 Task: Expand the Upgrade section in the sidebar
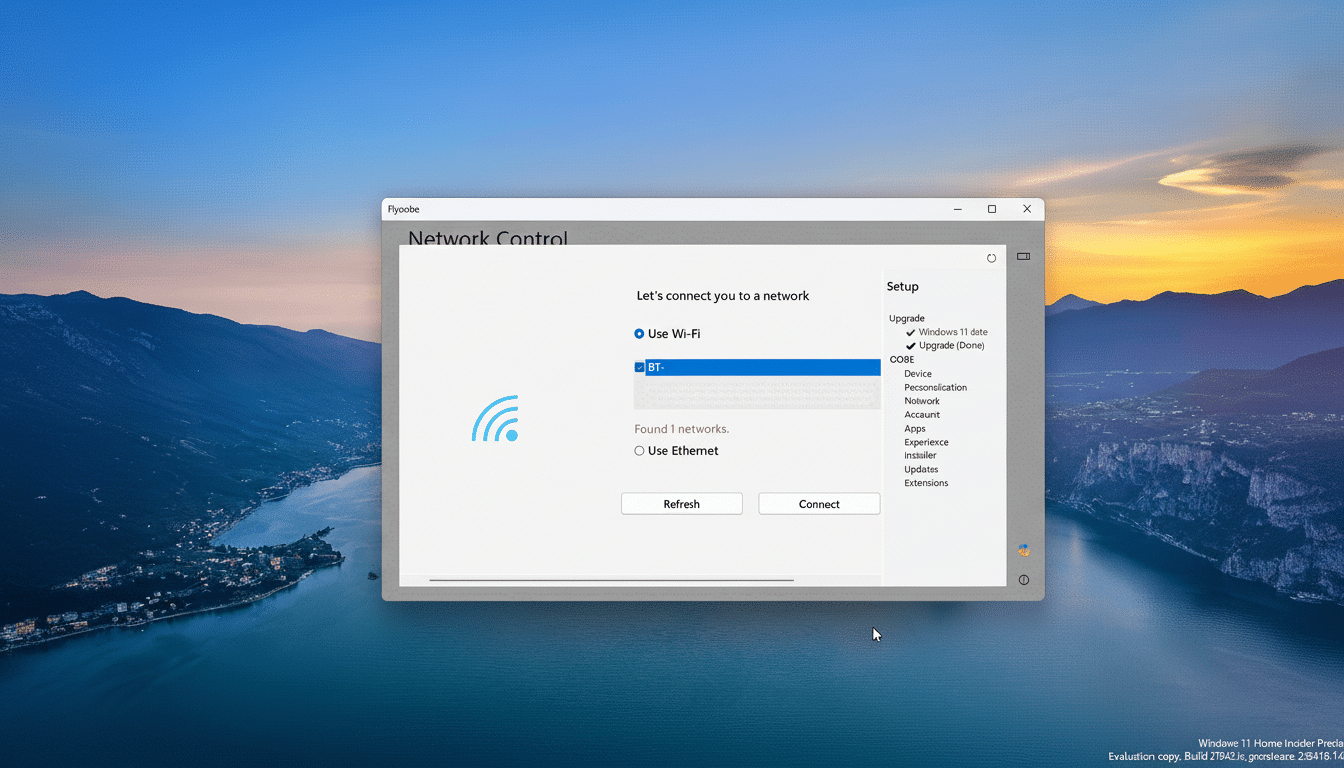point(906,318)
